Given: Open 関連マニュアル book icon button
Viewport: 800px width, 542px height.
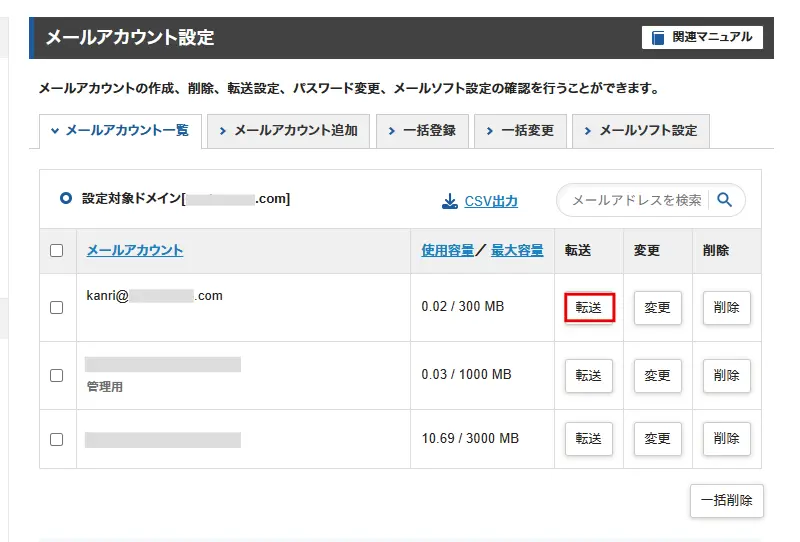Looking at the screenshot, I should (x=702, y=38).
